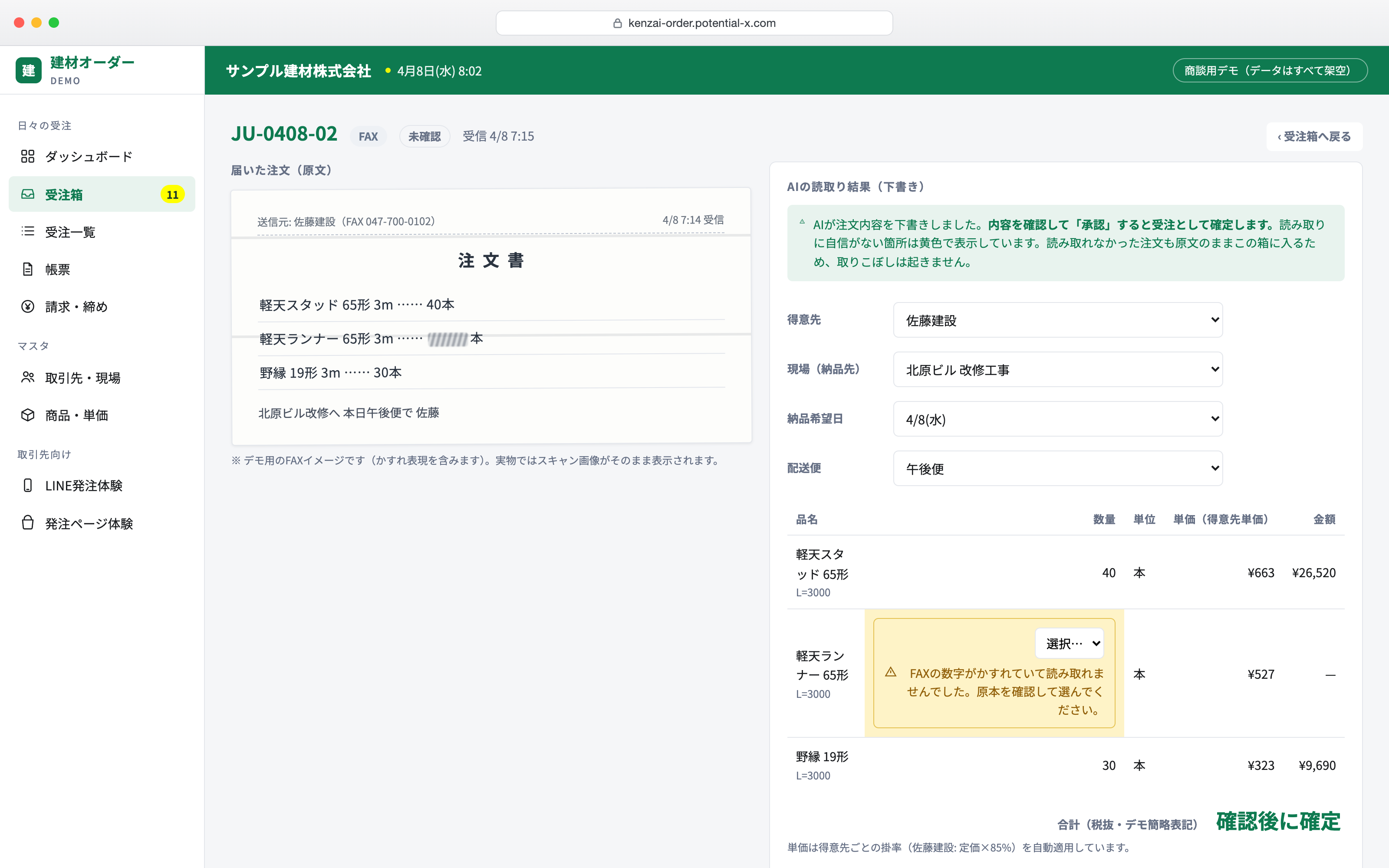Click 受注箱へ戻る button

point(1314,136)
